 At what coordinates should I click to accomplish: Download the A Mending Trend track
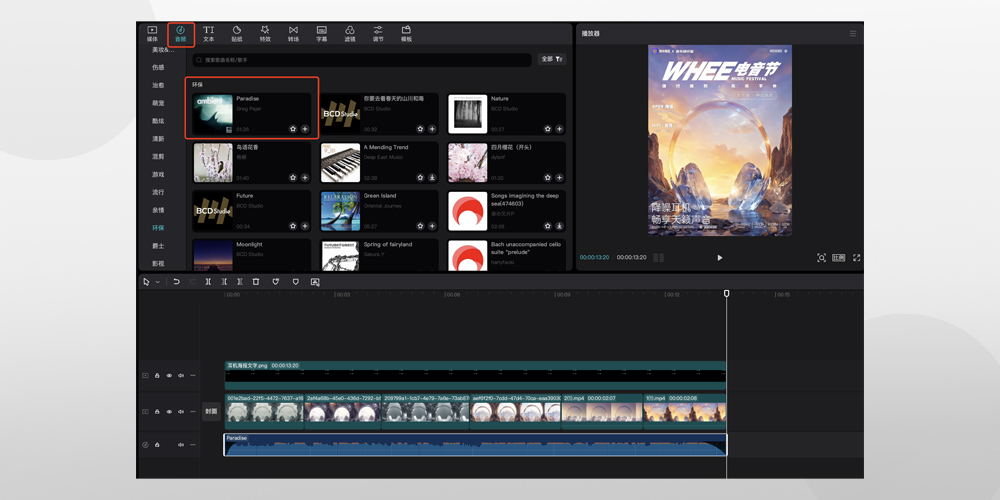pos(432,177)
